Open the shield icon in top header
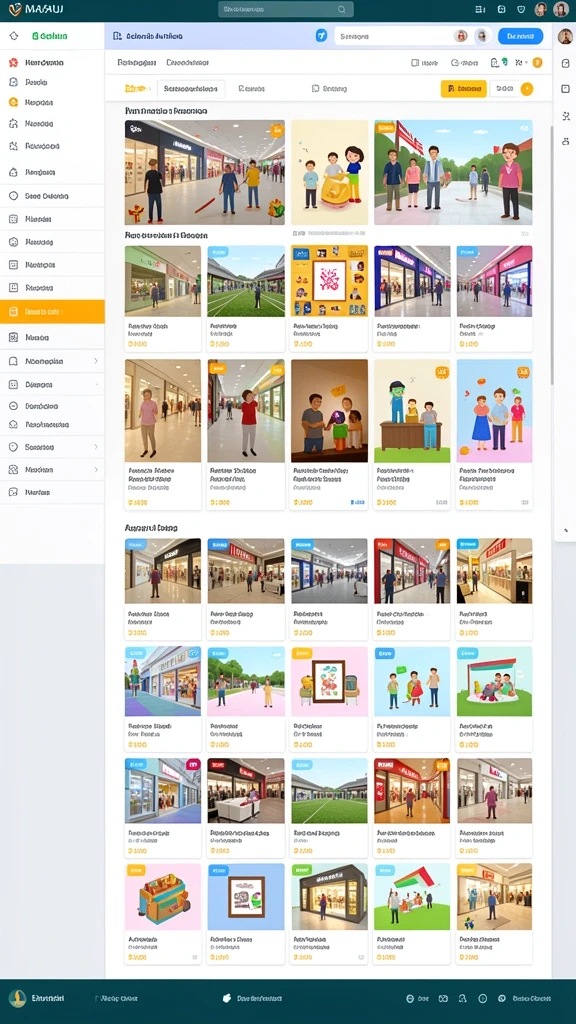Screen dimensions: 576x1024 click(520, 10)
